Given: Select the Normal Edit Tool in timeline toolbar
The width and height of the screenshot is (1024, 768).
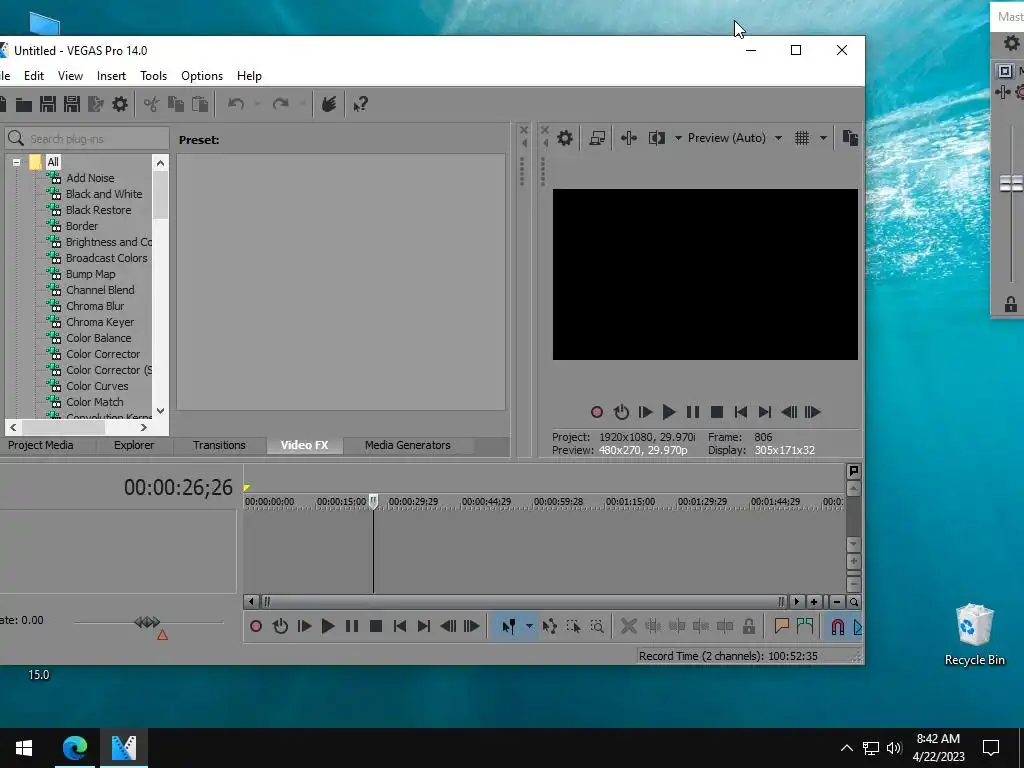Looking at the screenshot, I should click(509, 626).
